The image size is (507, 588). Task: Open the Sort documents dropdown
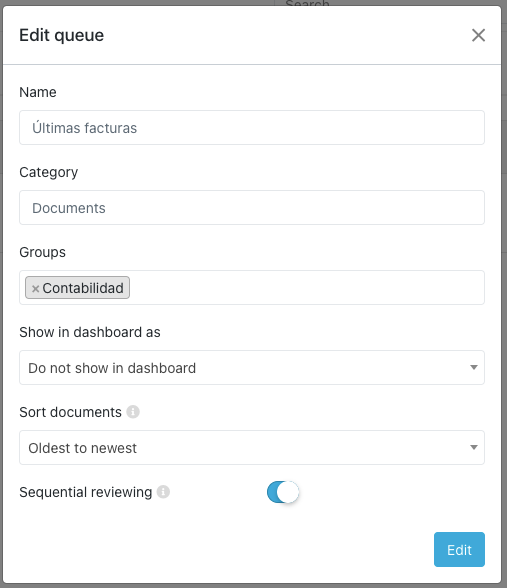(x=252, y=447)
